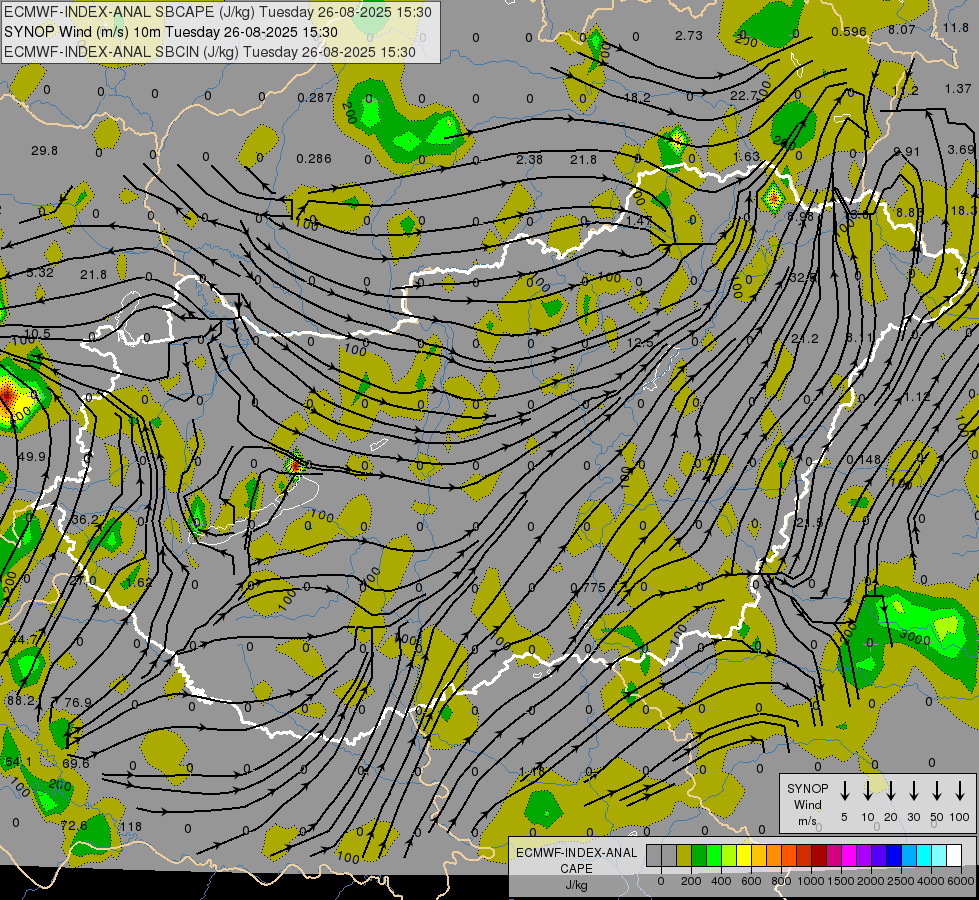Select the SYNOP Wind 10m title line
979x900 pixels.
point(170,32)
